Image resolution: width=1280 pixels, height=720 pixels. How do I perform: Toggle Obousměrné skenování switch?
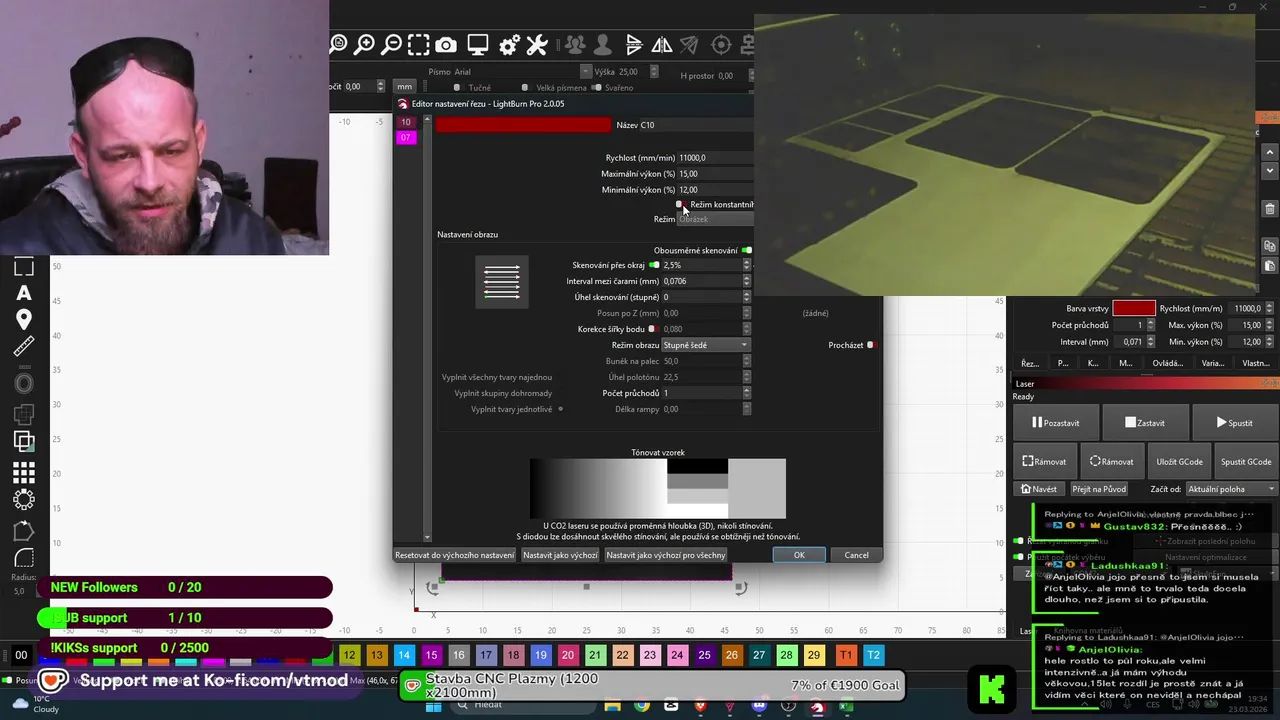pos(747,250)
